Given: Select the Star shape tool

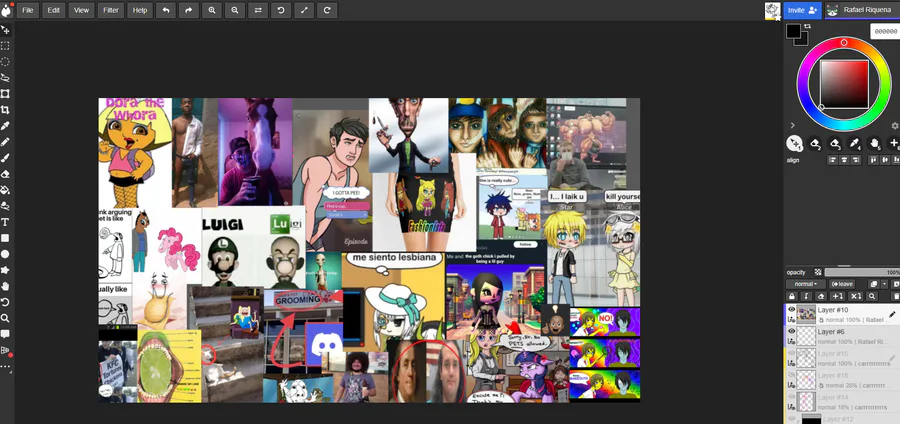Looking at the screenshot, I should 5,270.
